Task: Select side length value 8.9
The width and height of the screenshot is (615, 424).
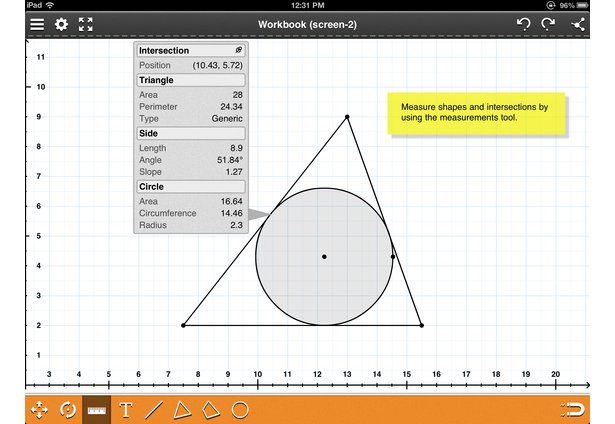Action: (236, 148)
